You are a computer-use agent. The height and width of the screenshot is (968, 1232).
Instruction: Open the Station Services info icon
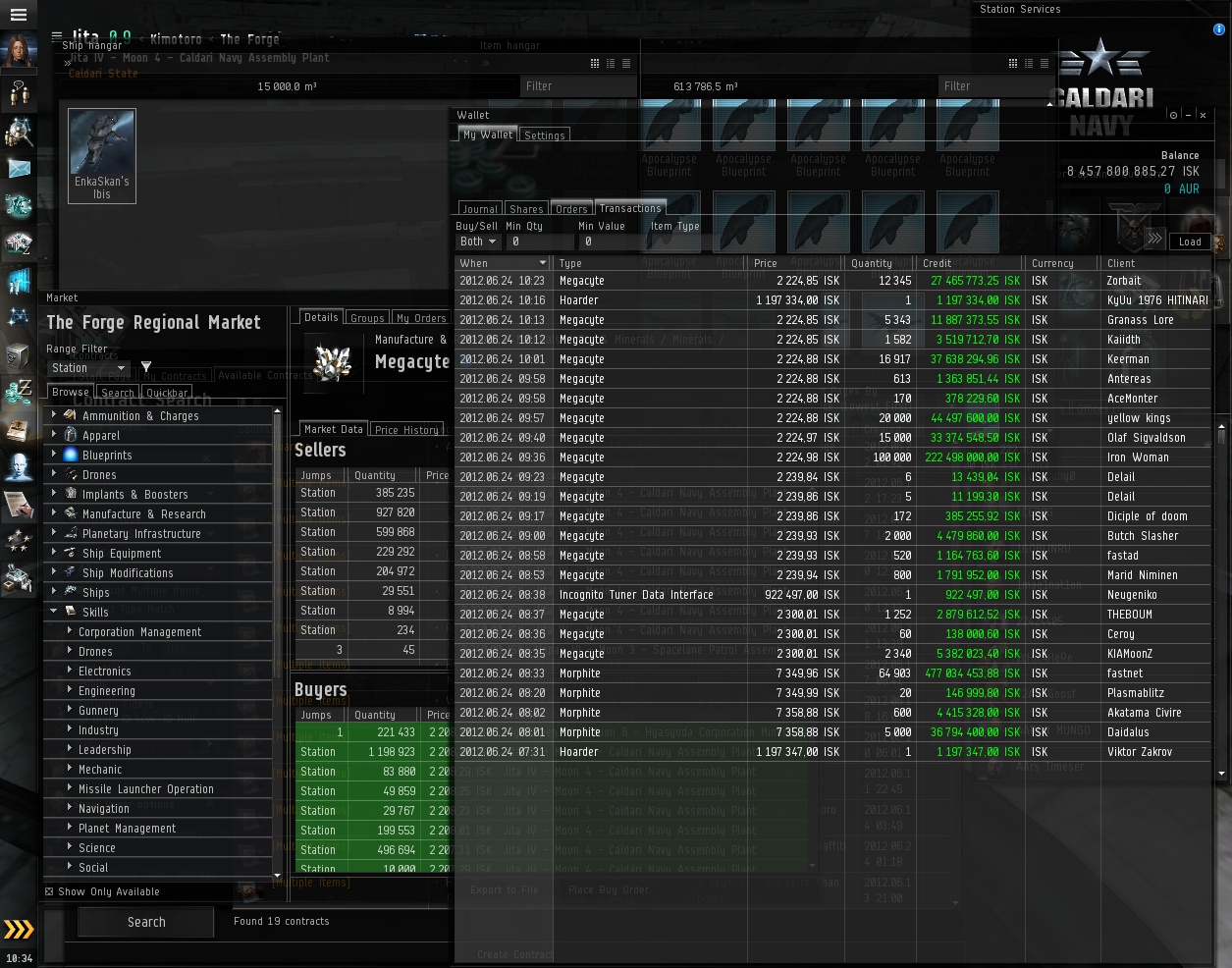coord(1219,29)
